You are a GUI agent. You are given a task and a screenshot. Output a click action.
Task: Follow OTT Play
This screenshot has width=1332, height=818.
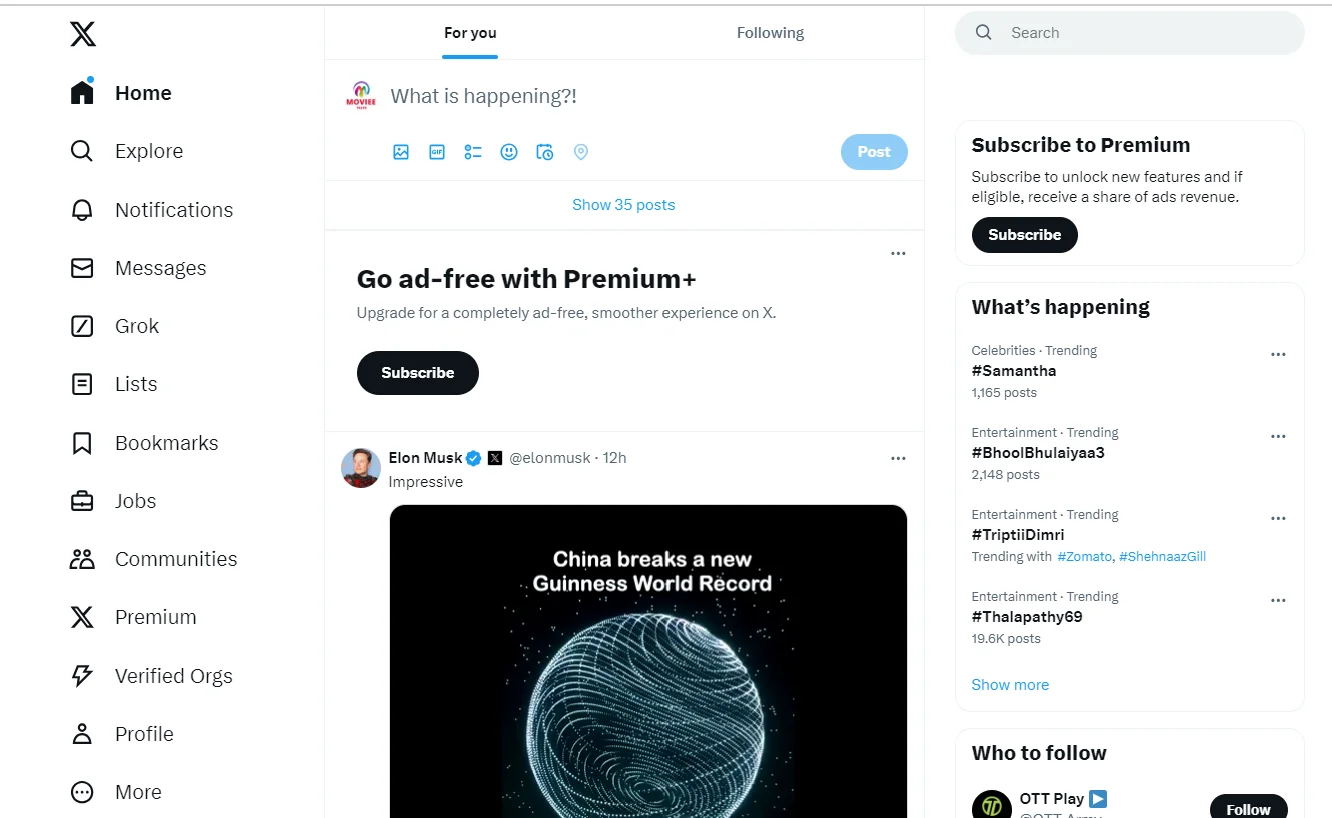1248,809
